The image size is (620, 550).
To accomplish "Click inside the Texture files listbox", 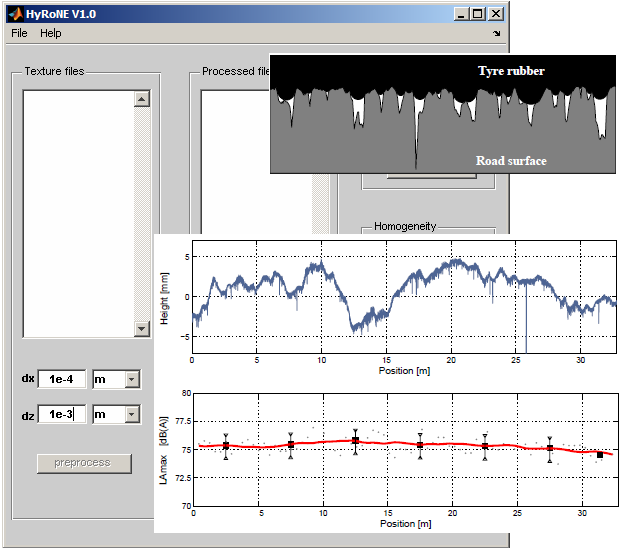I will 79,214.
